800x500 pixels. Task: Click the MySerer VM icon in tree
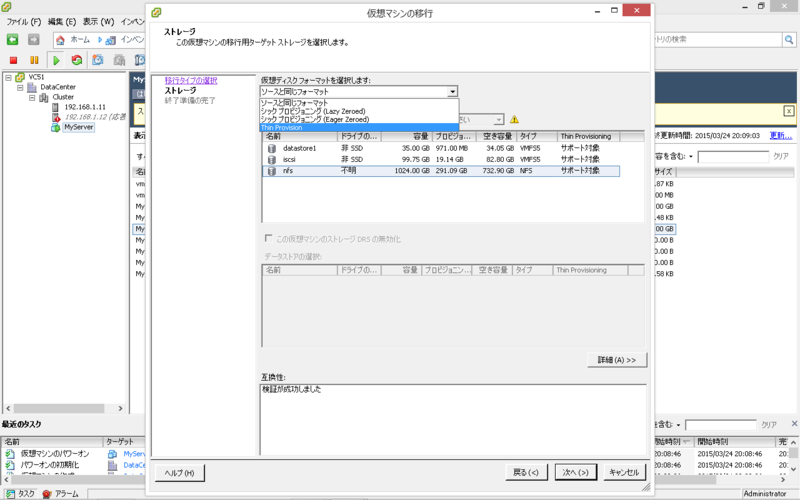(56, 127)
